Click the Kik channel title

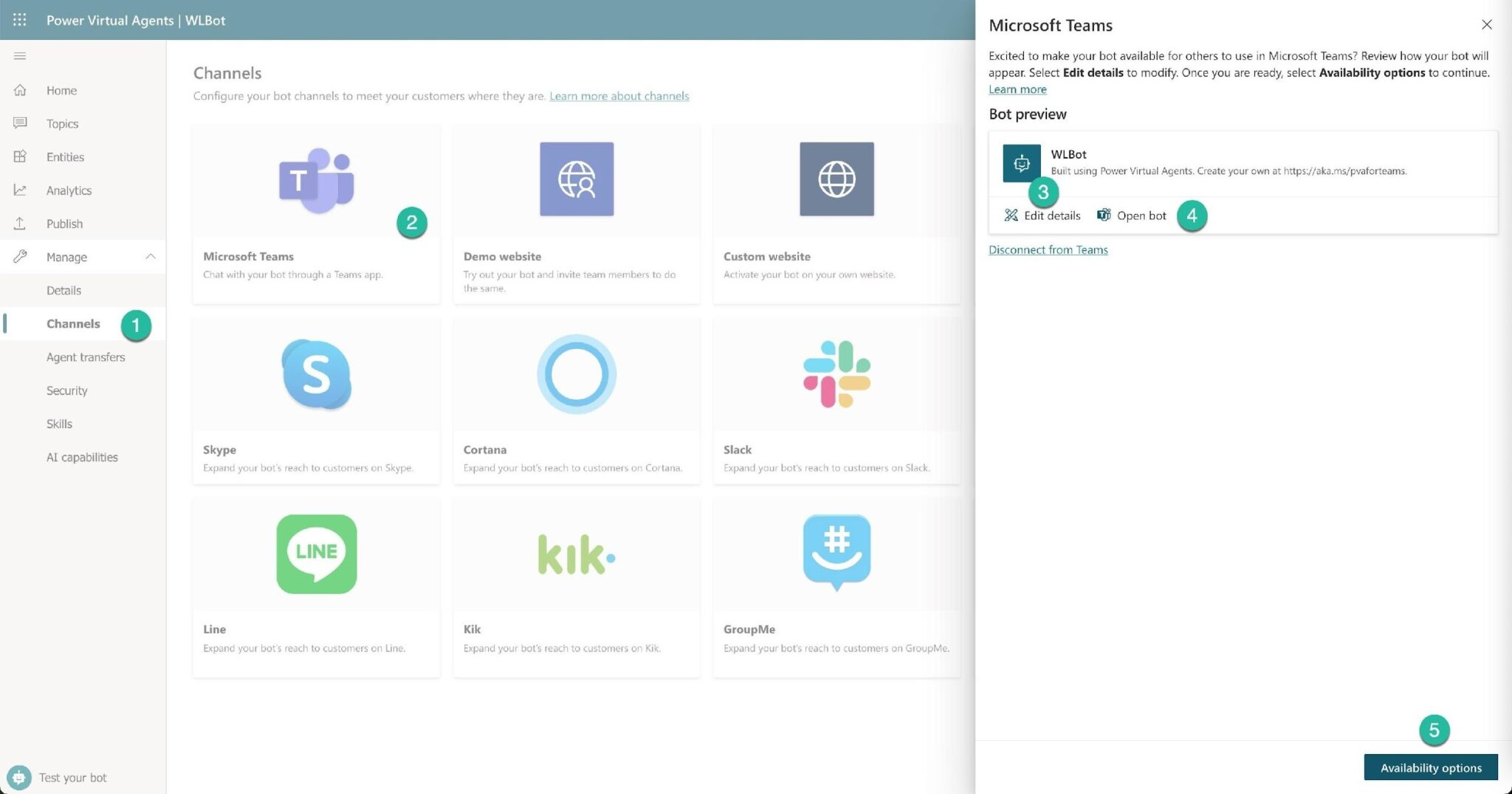coord(472,629)
